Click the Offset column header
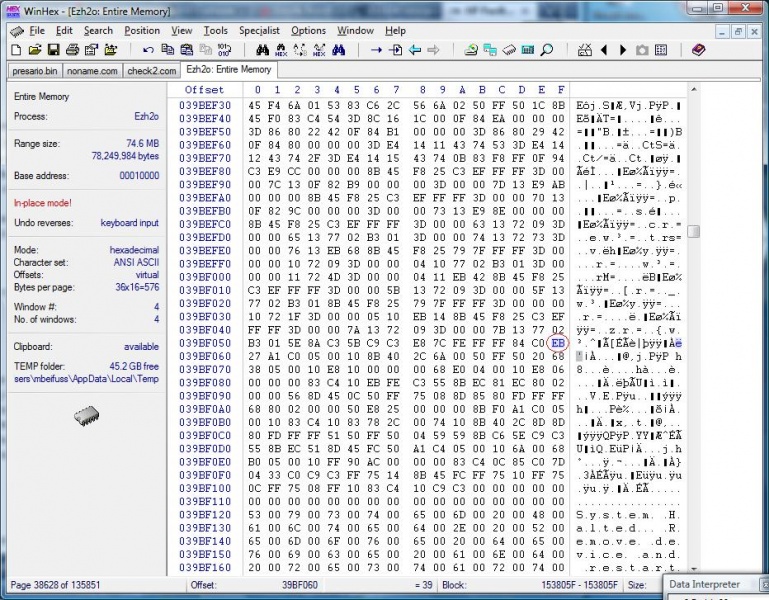Viewport: 769px width, 600px height. pyautogui.click(x=205, y=90)
